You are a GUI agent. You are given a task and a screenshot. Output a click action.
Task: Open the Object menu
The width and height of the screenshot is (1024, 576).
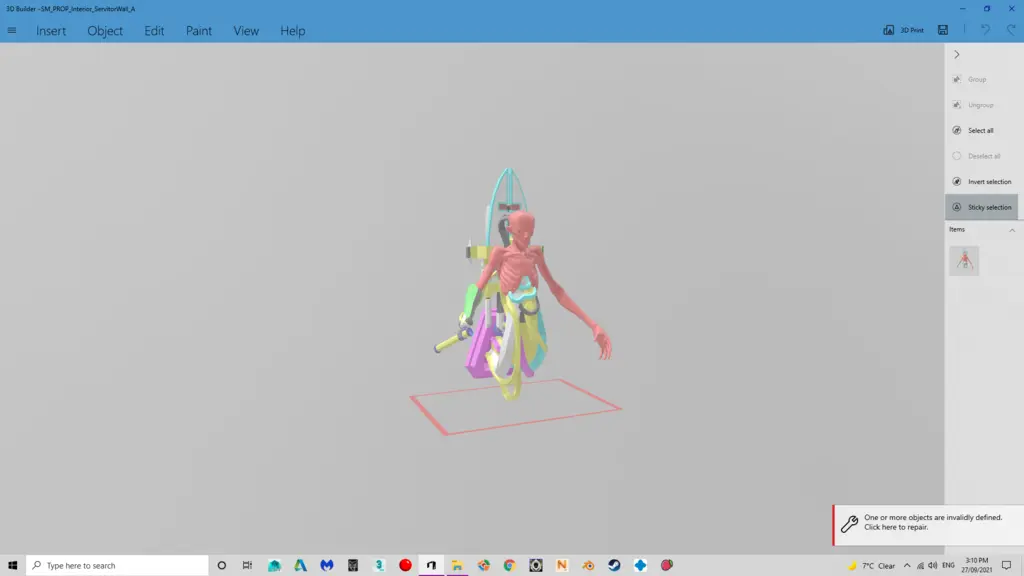click(104, 31)
